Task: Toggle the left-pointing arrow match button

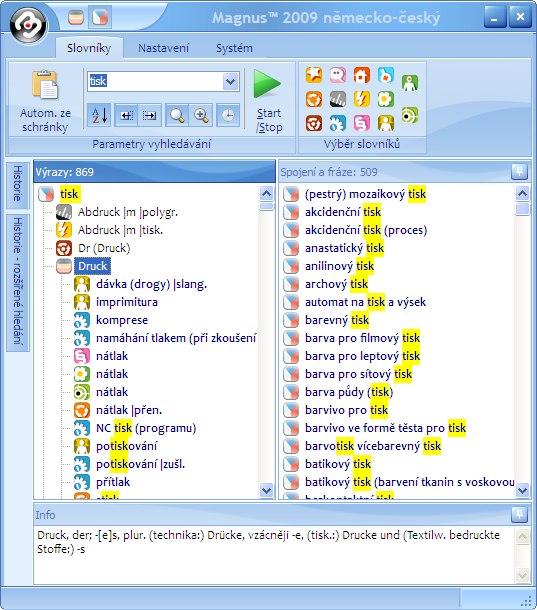Action: 126,115
